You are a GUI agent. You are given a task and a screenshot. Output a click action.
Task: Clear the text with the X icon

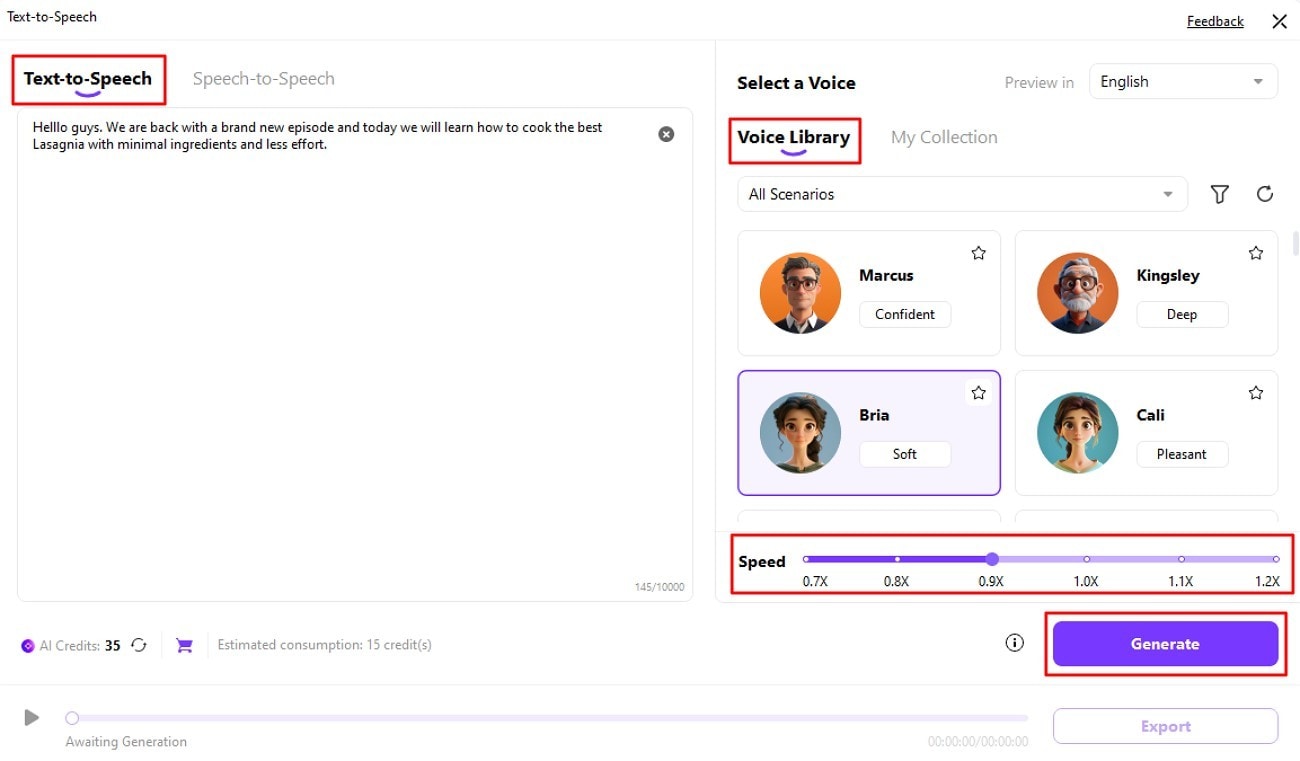[666, 134]
